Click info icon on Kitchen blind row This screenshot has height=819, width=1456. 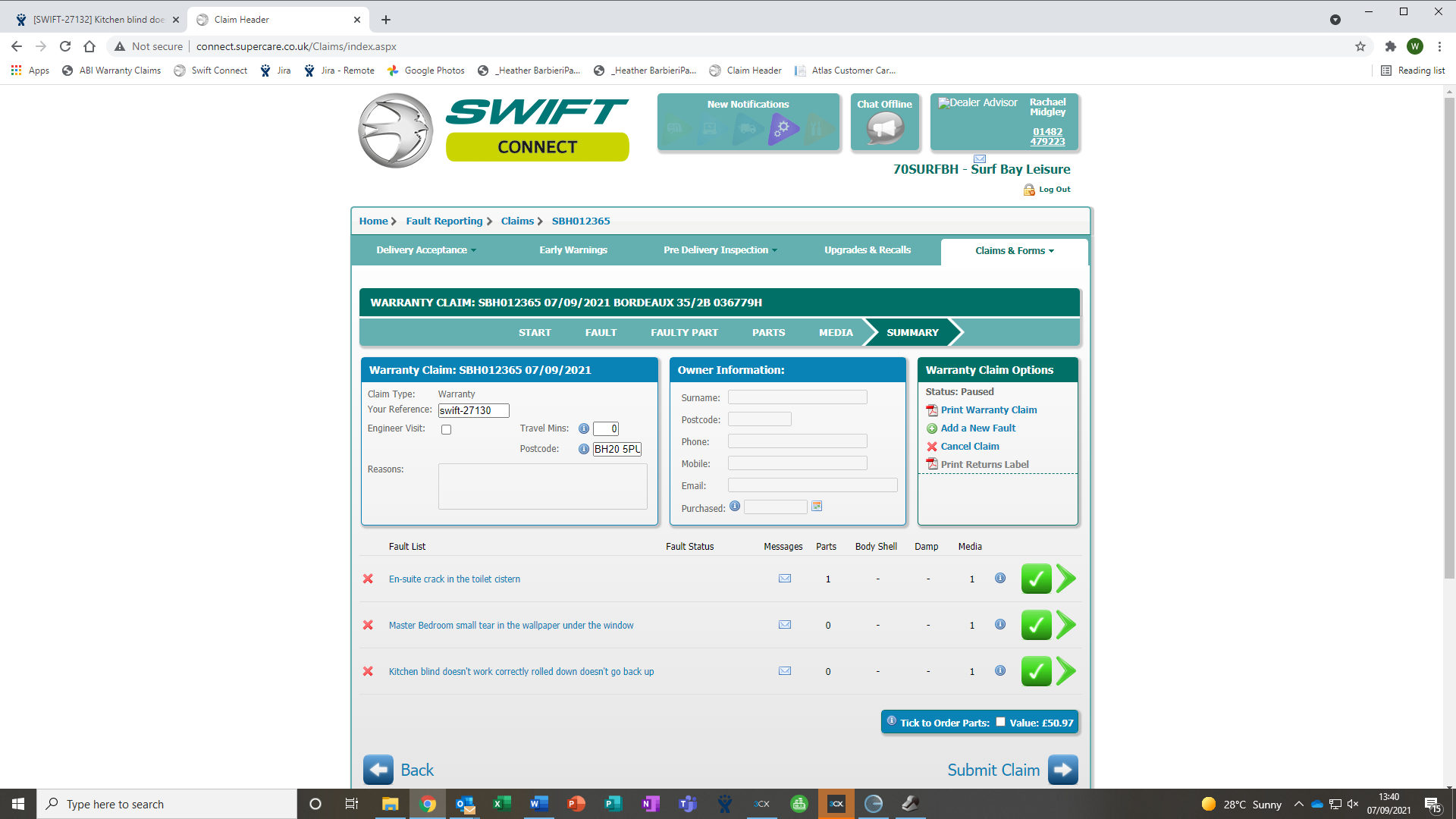click(1000, 670)
